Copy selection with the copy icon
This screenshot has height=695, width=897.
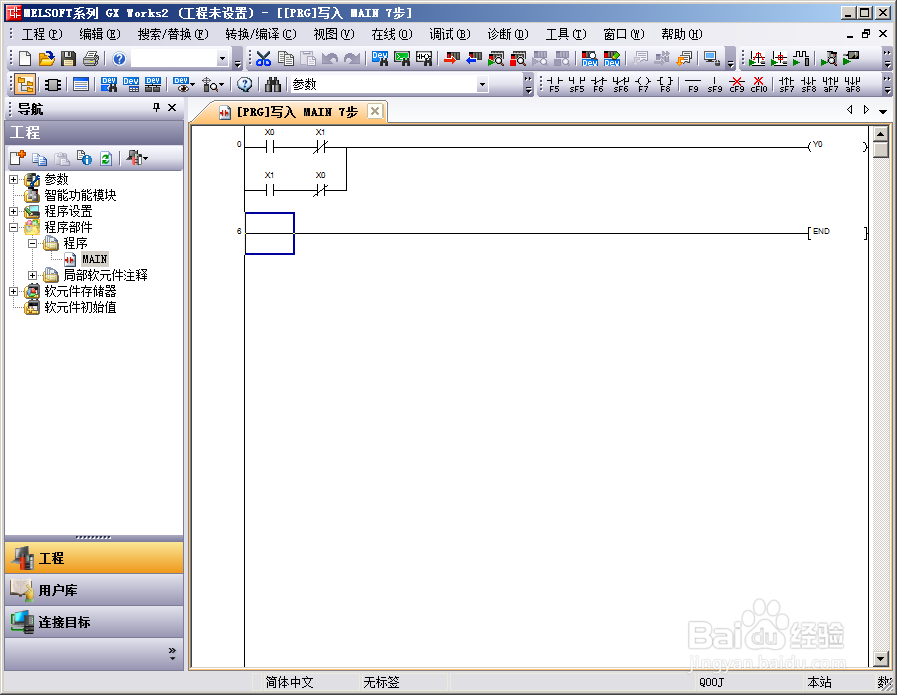pyautogui.click(x=285, y=58)
